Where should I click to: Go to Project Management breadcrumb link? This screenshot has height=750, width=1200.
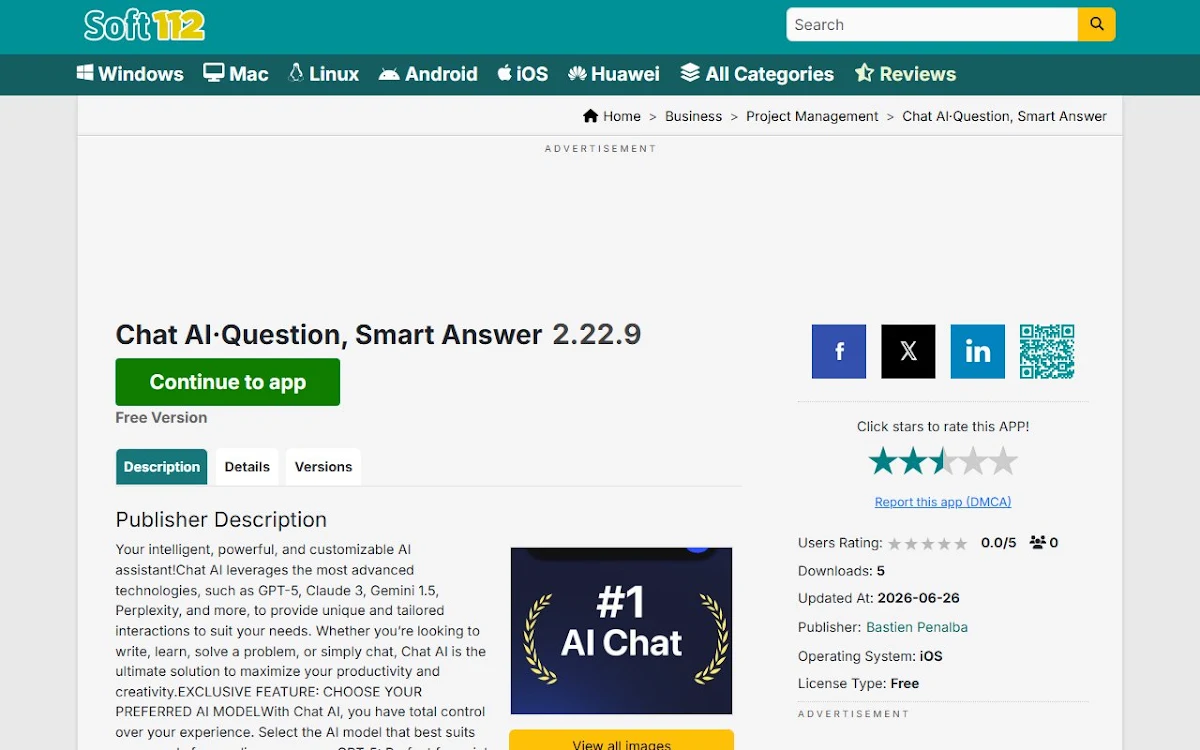click(x=812, y=116)
